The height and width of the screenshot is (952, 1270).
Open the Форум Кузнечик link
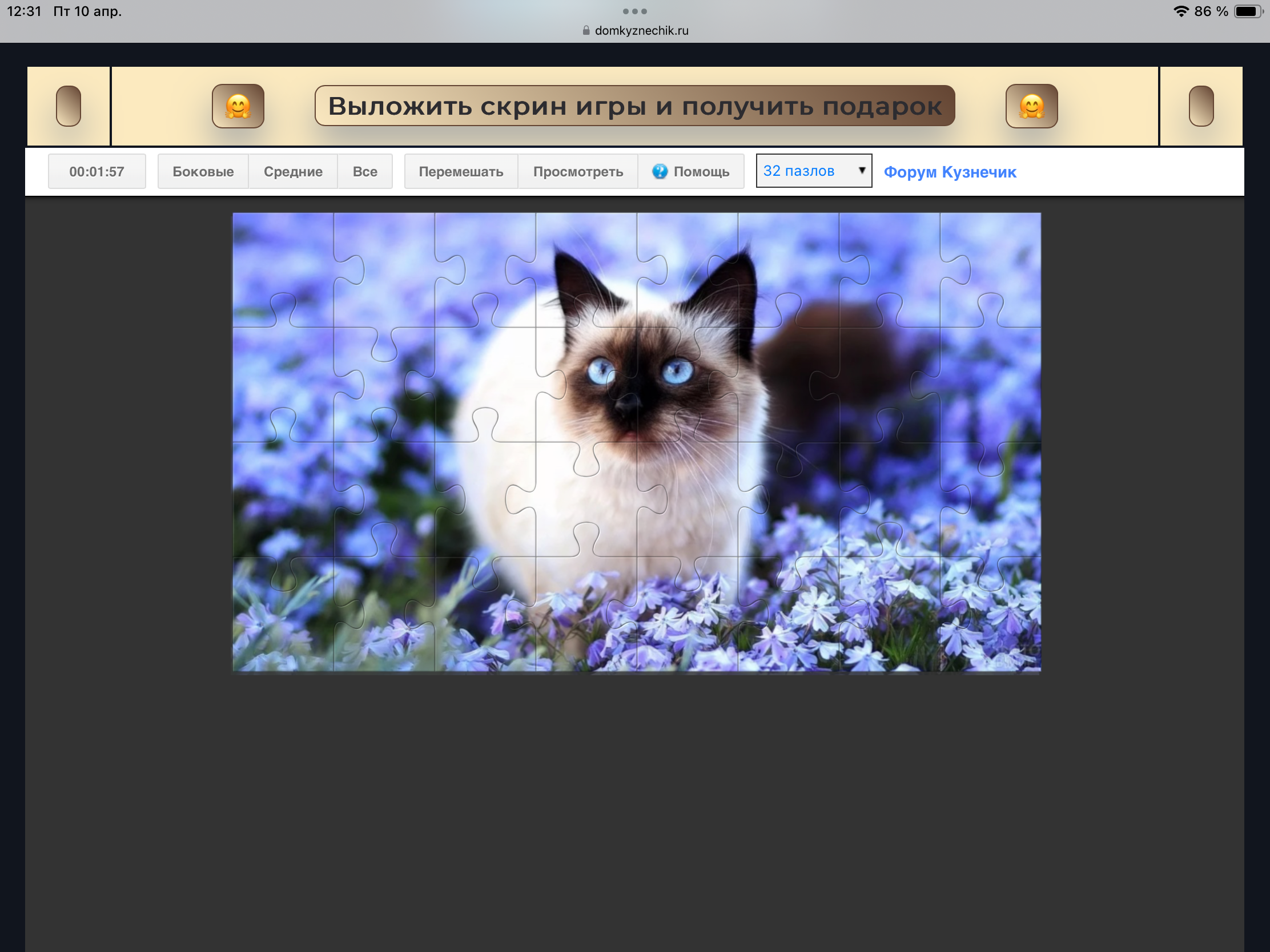(x=950, y=172)
